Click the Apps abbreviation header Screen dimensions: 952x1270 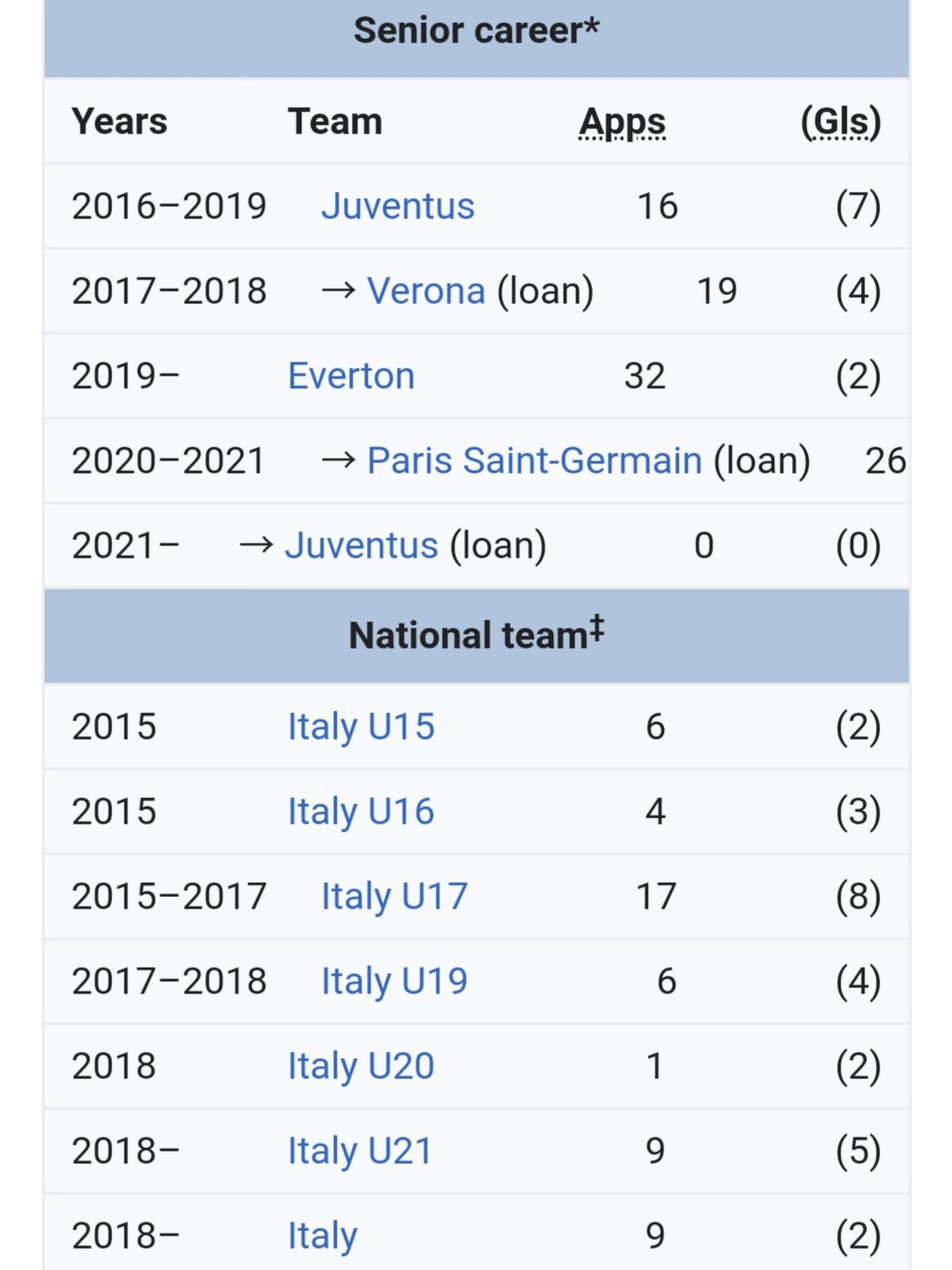622,122
